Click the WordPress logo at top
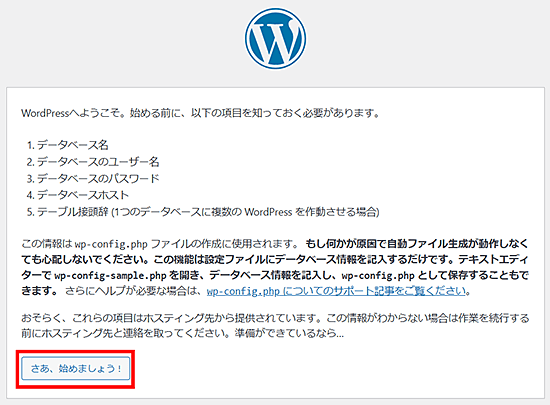This screenshot has height=405, width=550. pos(275,39)
